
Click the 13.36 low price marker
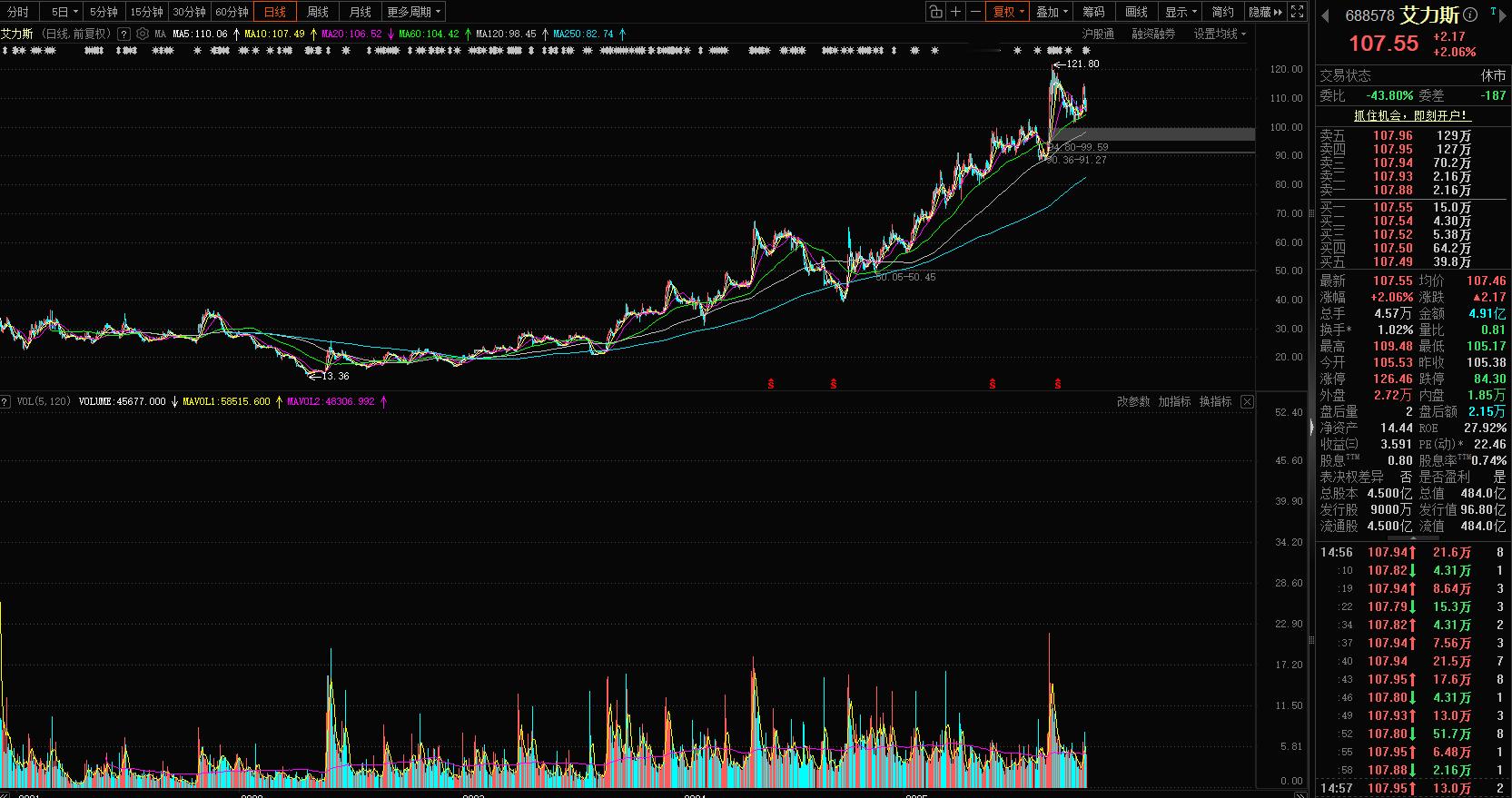tap(335, 376)
